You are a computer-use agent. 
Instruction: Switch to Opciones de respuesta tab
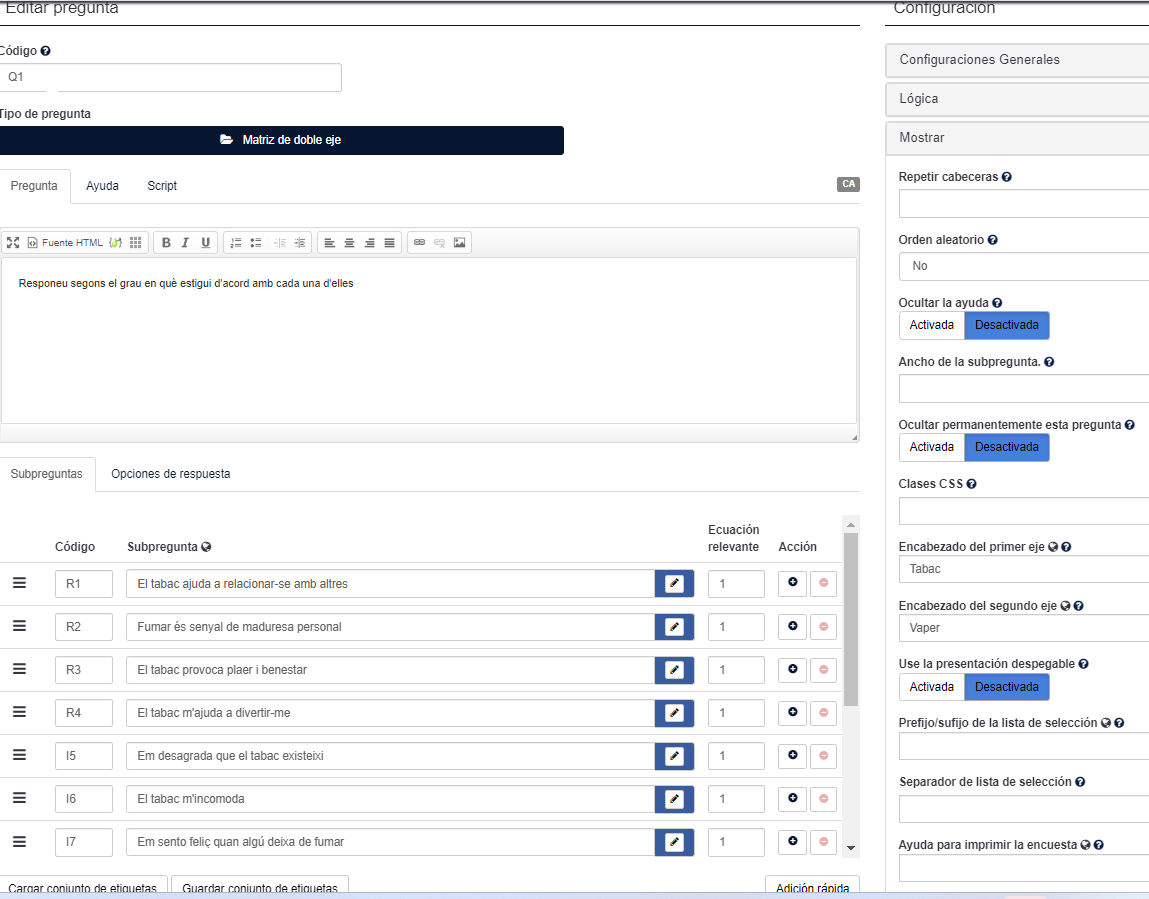point(170,474)
